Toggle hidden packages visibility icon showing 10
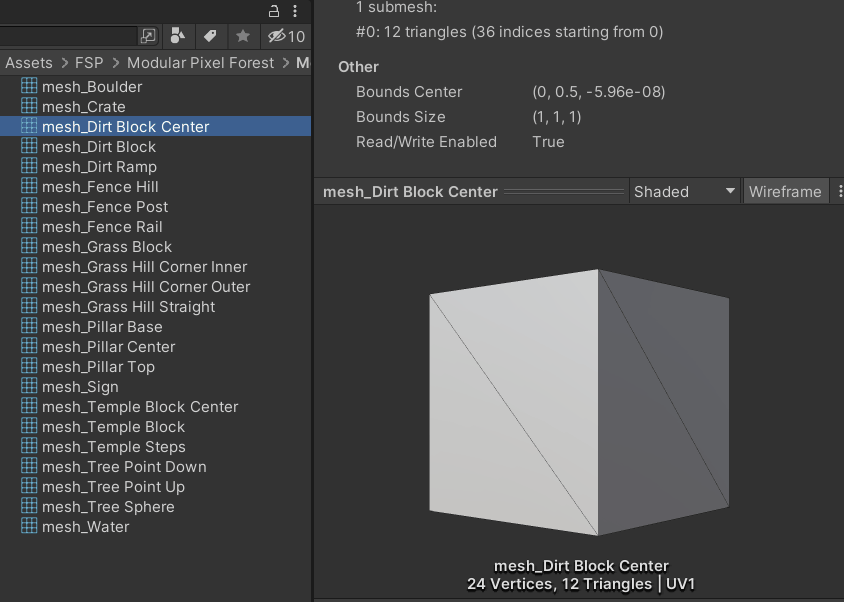 pyautogui.click(x=286, y=36)
